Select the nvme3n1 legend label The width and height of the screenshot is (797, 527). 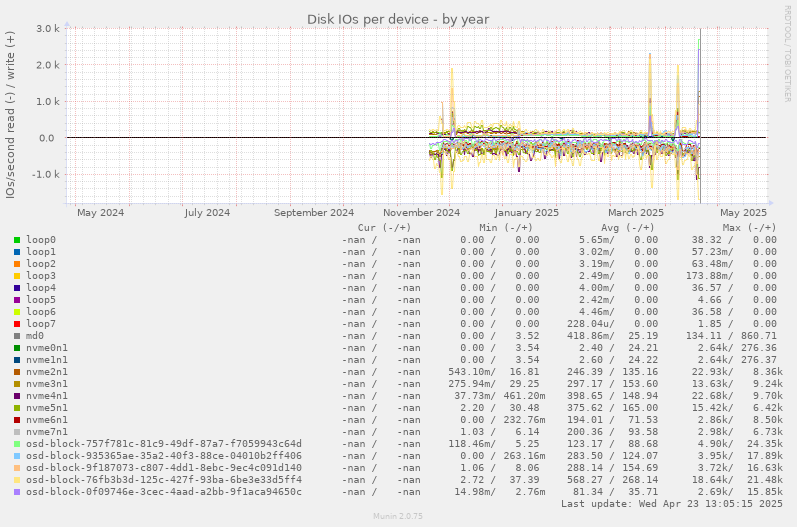coord(47,384)
